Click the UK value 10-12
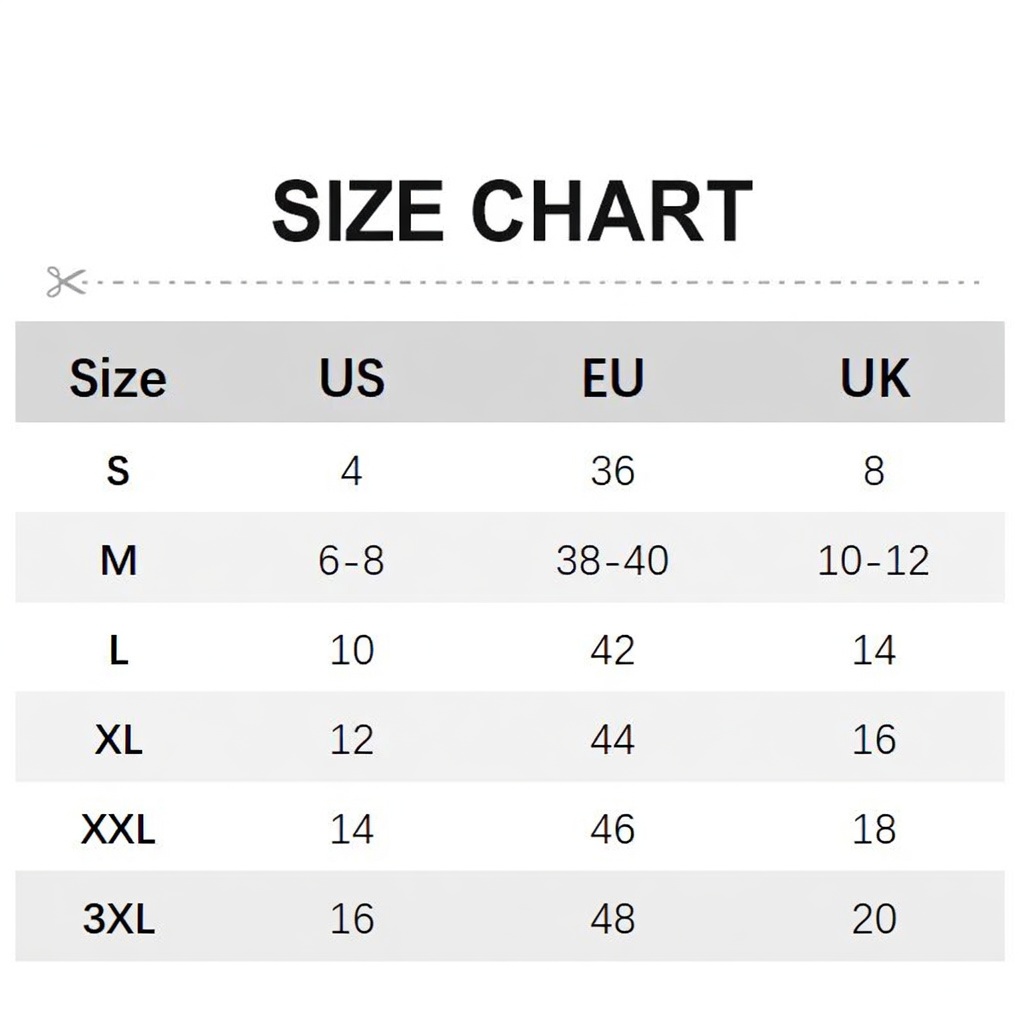This screenshot has width=1024, height=1024. 874,560
